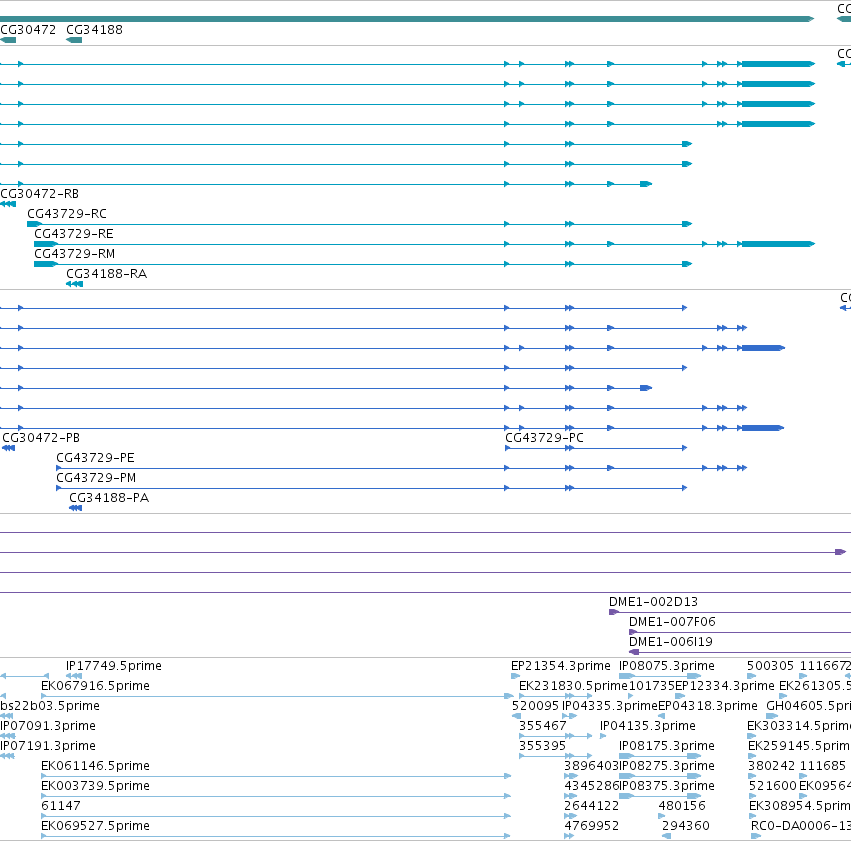The width and height of the screenshot is (851, 841).
Task: Click clone label DME1-002D13
Action: tap(653, 602)
